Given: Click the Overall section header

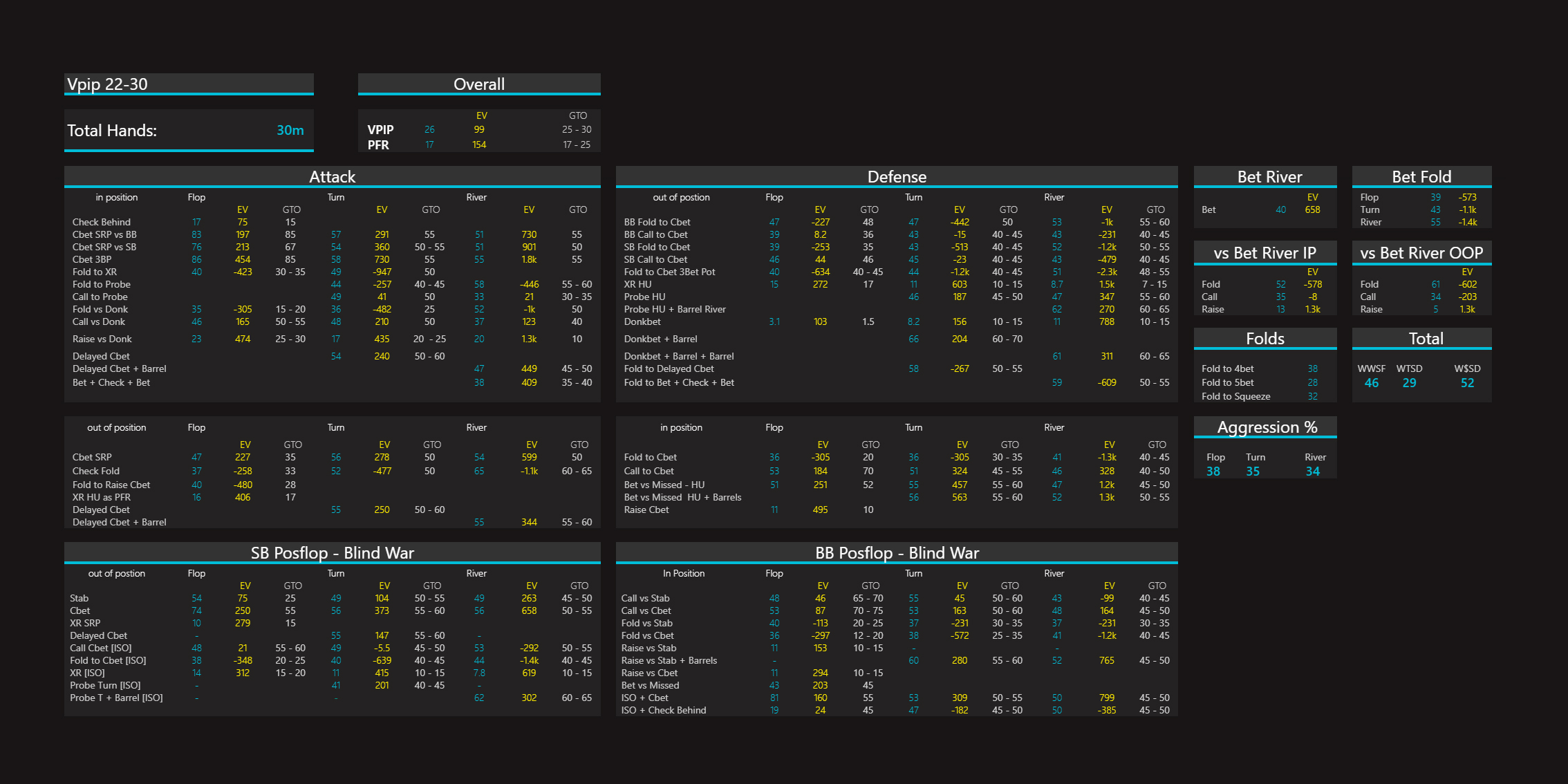Looking at the screenshot, I should tap(479, 84).
